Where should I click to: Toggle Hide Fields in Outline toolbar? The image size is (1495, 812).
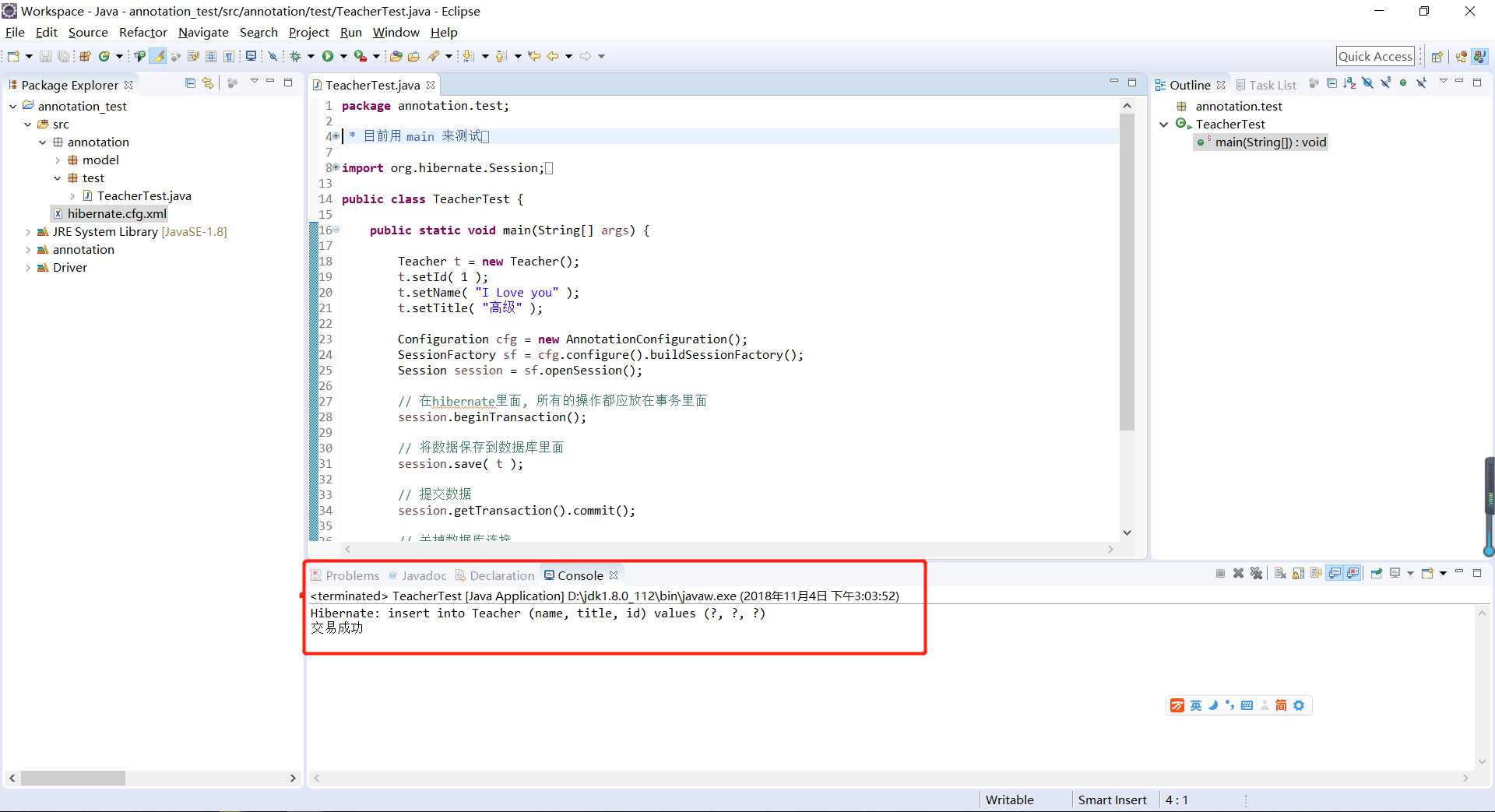(x=1367, y=83)
